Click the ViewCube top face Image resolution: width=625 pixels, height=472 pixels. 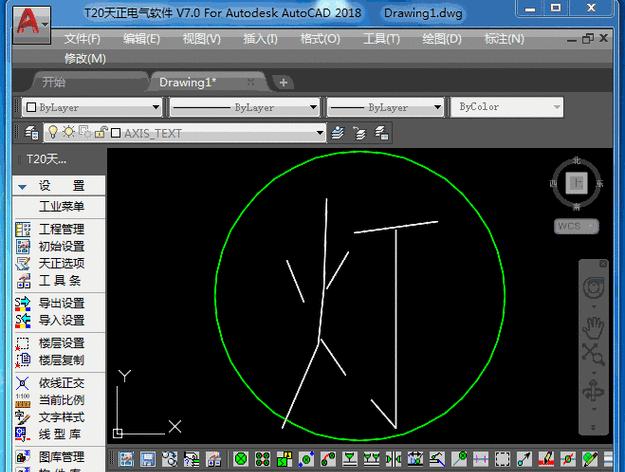pos(576,183)
